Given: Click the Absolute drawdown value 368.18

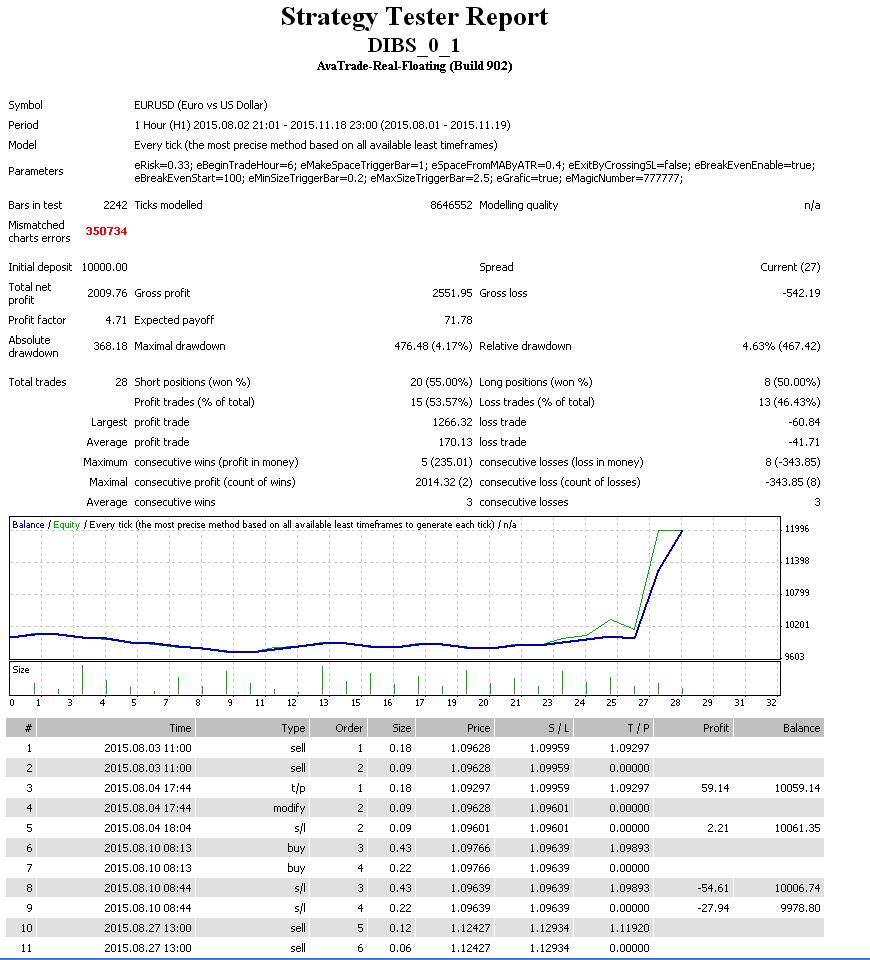Looking at the screenshot, I should [x=110, y=347].
